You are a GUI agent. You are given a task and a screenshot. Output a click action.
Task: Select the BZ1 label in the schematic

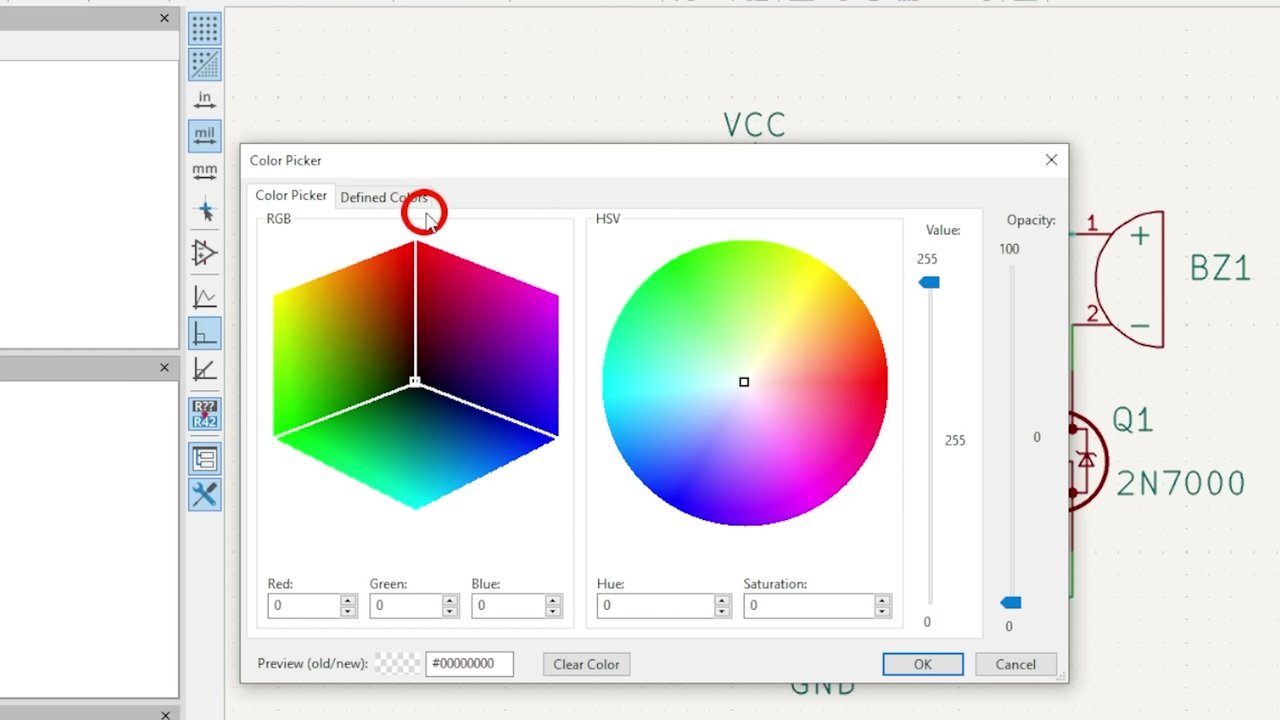(1220, 268)
